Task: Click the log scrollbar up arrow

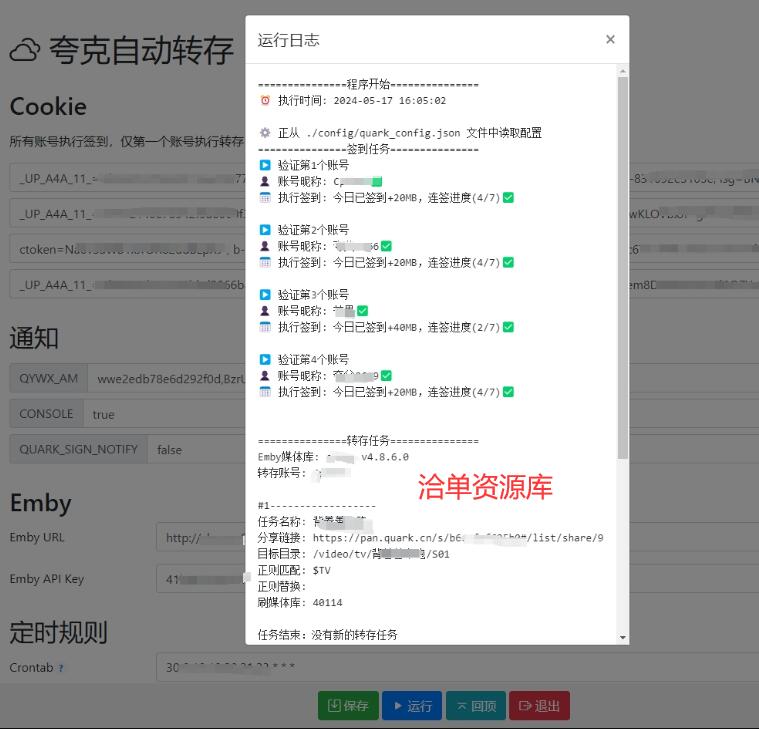Action: point(622,71)
